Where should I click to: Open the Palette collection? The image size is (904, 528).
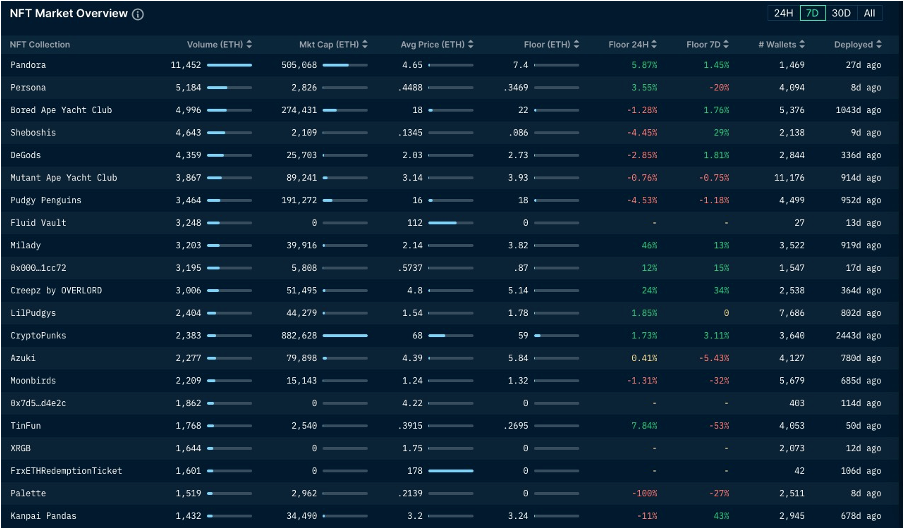28,493
